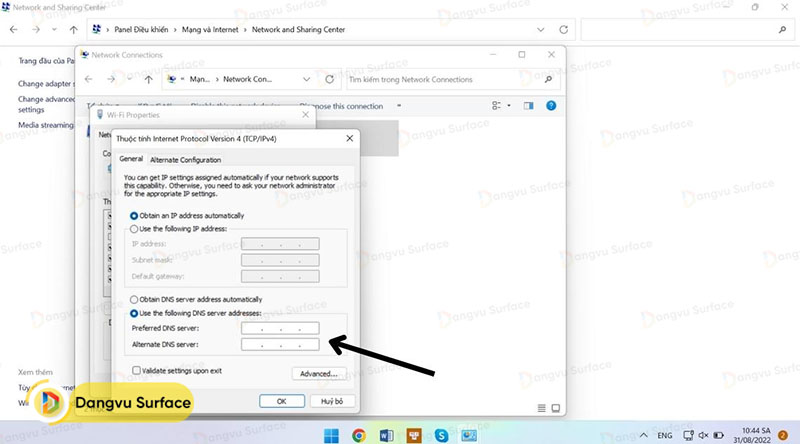Image resolution: width=800 pixels, height=444 pixels.
Task: Go forward in Network and Sharing Center
Action: click(36, 30)
